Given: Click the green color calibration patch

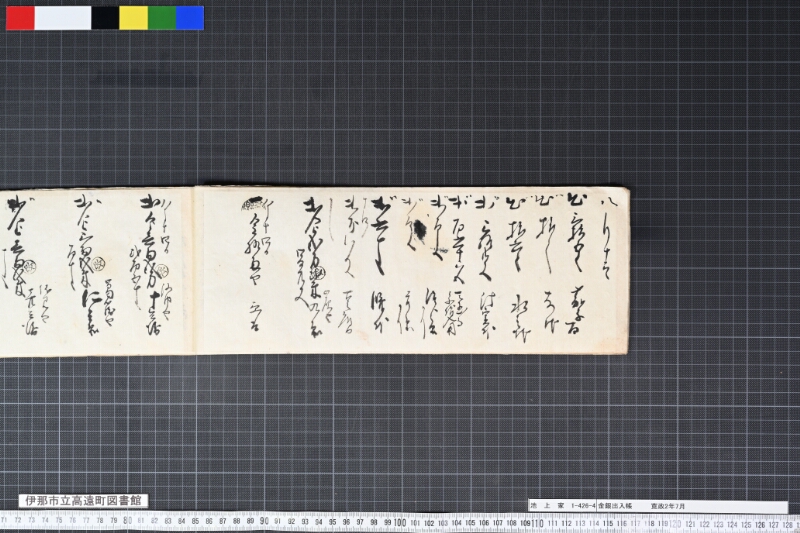Looking at the screenshot, I should (162, 18).
